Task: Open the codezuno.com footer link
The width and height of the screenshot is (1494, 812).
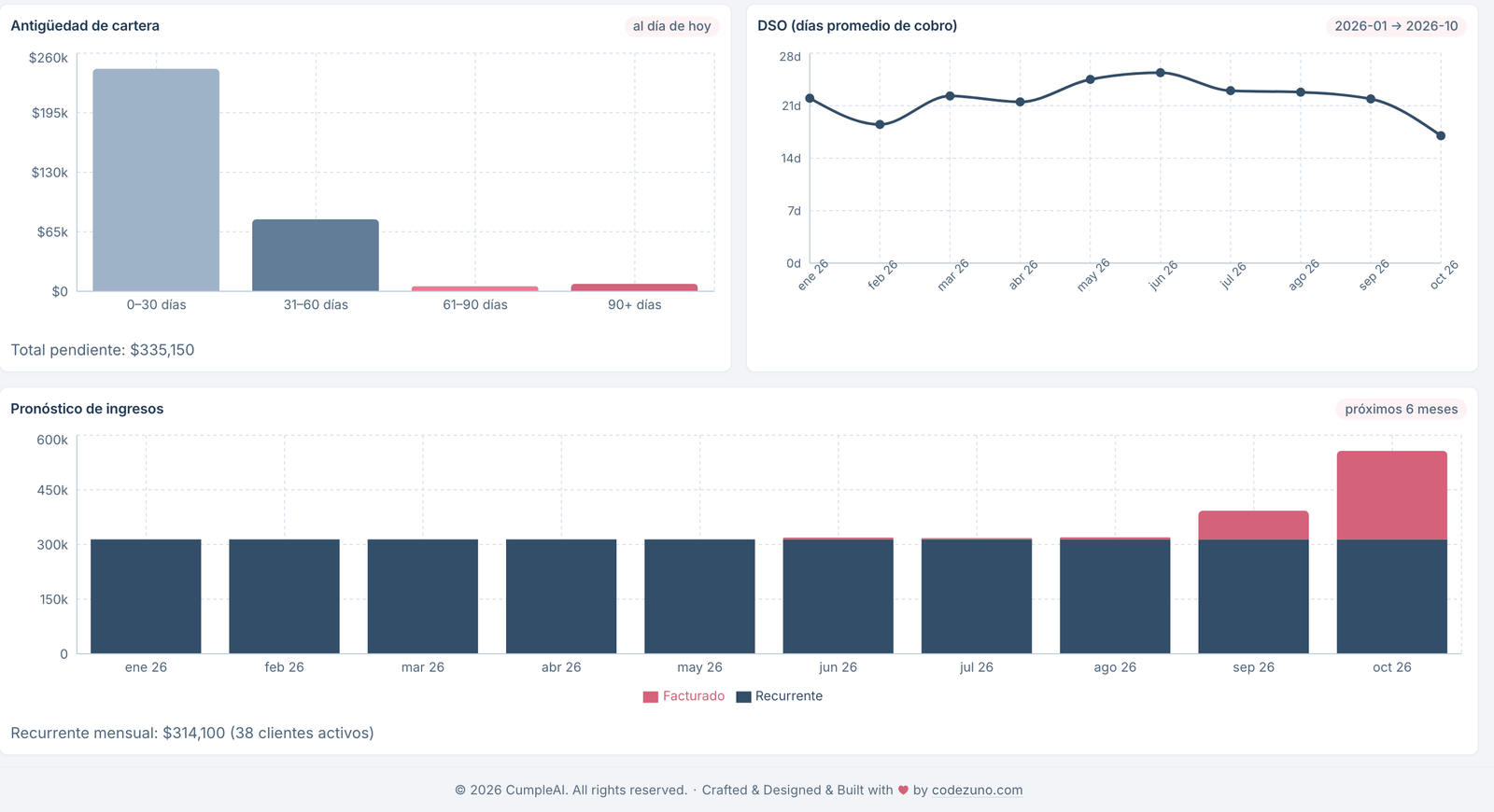Action: pos(977,790)
